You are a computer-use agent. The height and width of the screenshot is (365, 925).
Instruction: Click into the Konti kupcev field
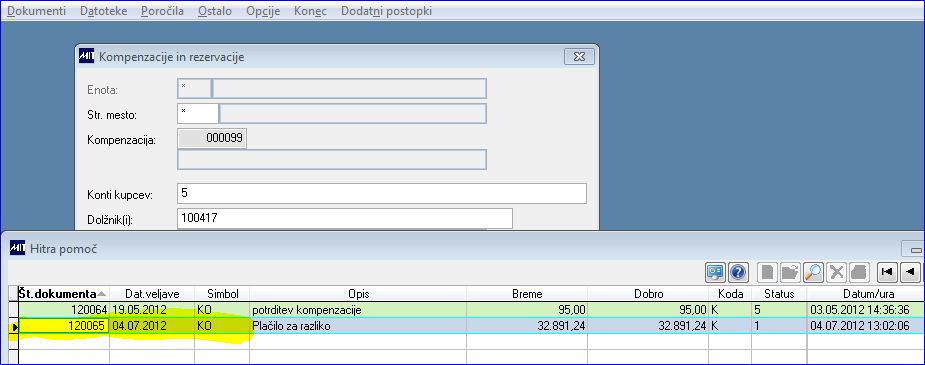382,193
